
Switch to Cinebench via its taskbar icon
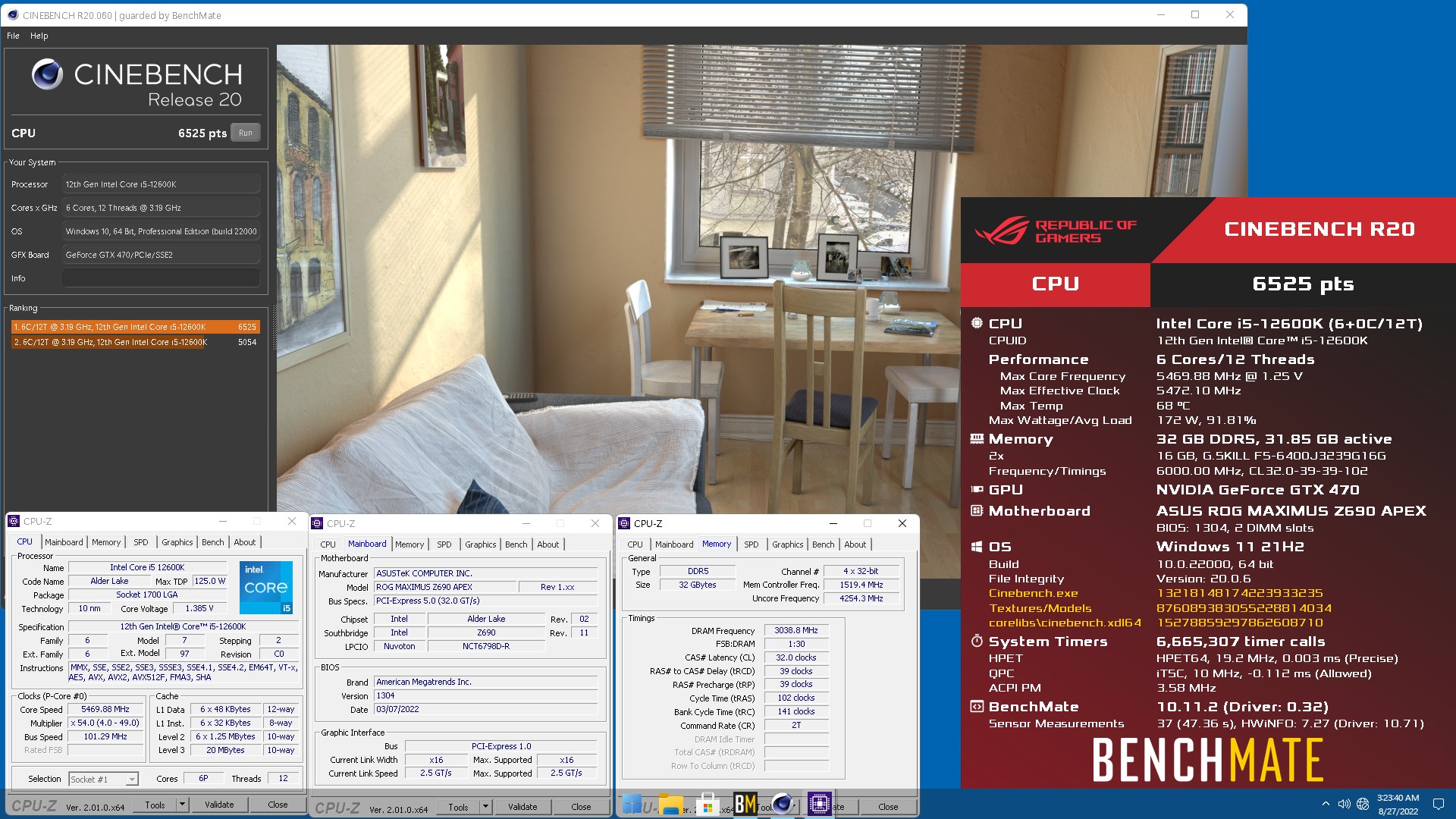(783, 803)
